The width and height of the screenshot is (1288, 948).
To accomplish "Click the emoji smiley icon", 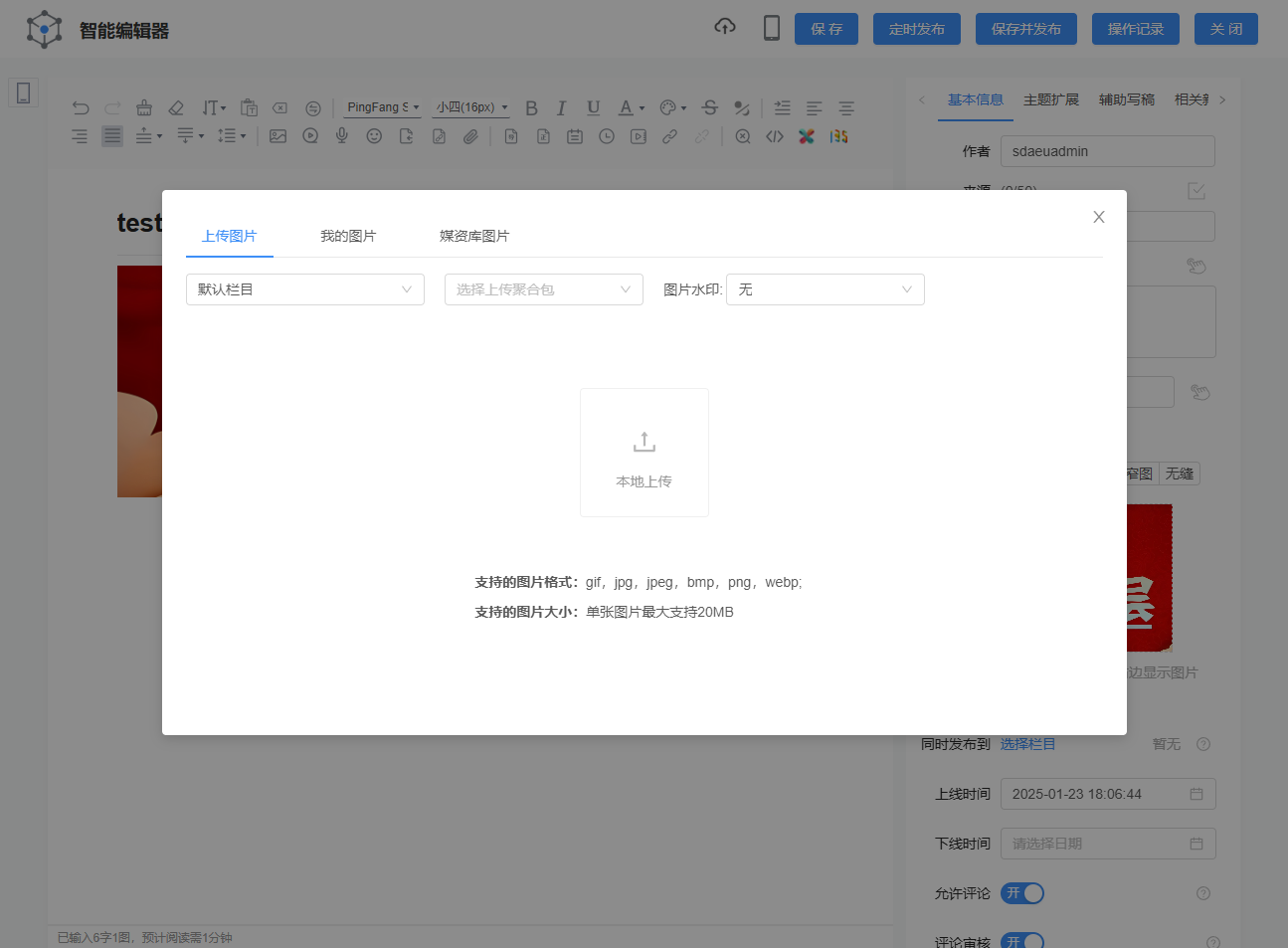I will [x=374, y=136].
